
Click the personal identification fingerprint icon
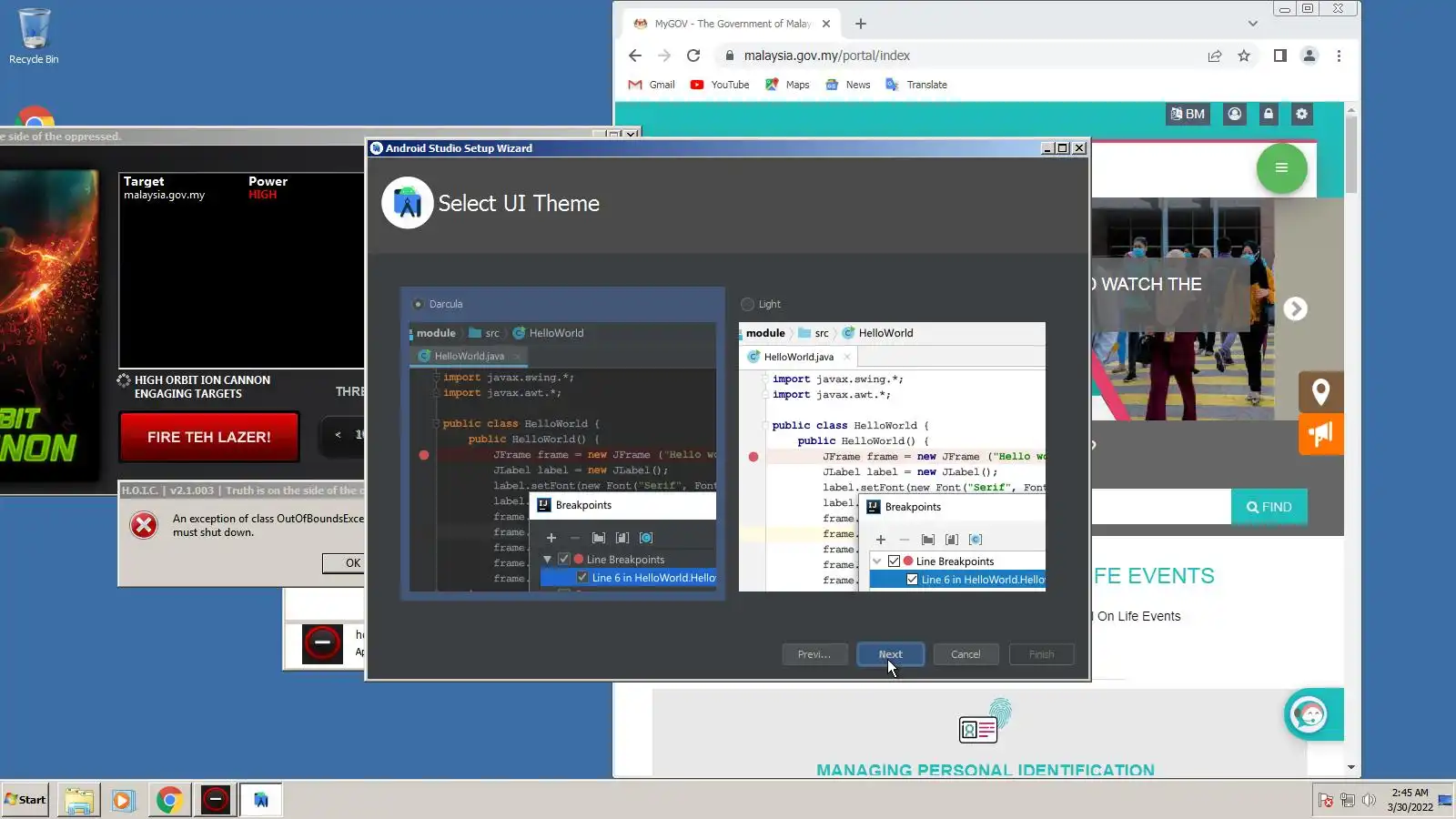click(x=986, y=722)
